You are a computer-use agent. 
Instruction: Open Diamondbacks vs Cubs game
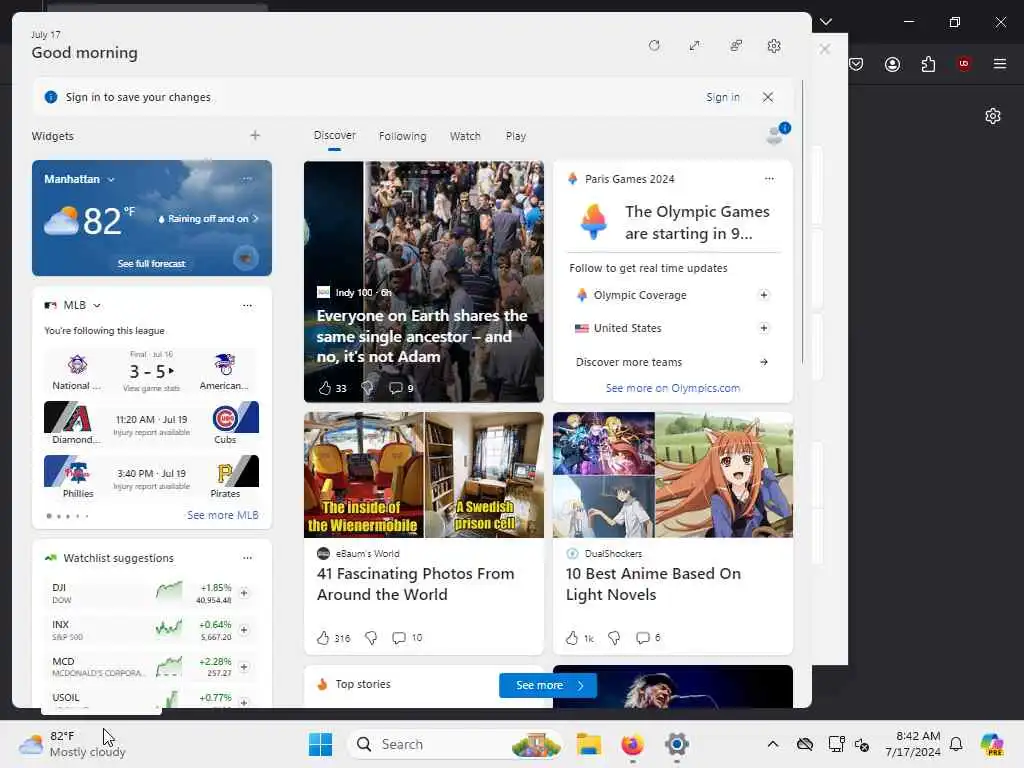click(x=152, y=424)
